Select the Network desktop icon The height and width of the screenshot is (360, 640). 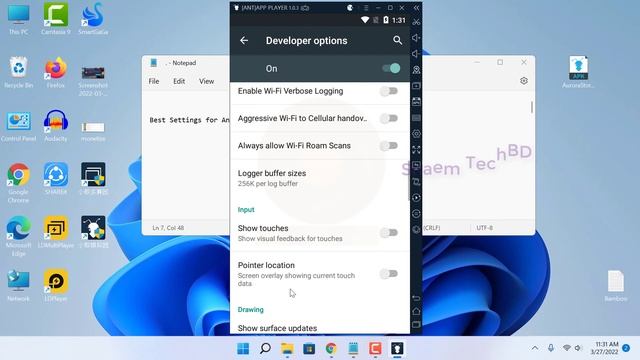click(x=18, y=285)
